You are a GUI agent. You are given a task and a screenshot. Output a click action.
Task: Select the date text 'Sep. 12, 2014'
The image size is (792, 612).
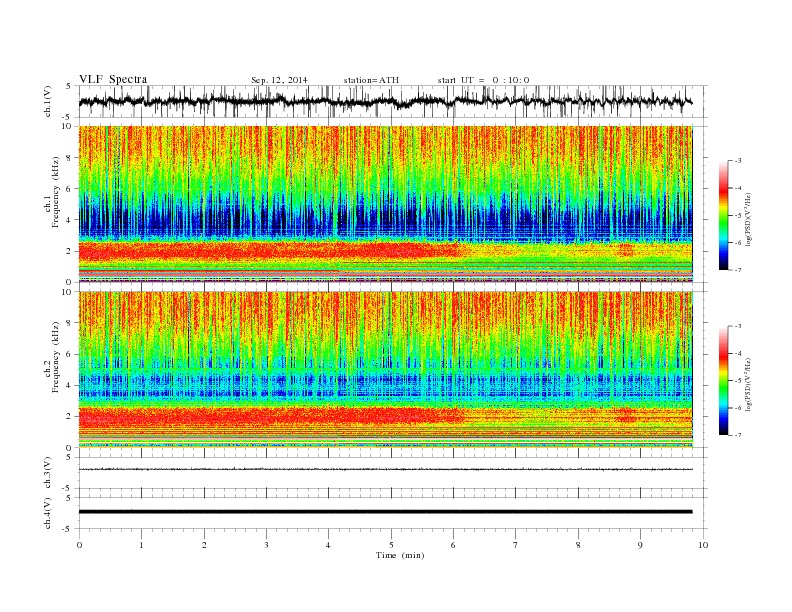click(279, 80)
